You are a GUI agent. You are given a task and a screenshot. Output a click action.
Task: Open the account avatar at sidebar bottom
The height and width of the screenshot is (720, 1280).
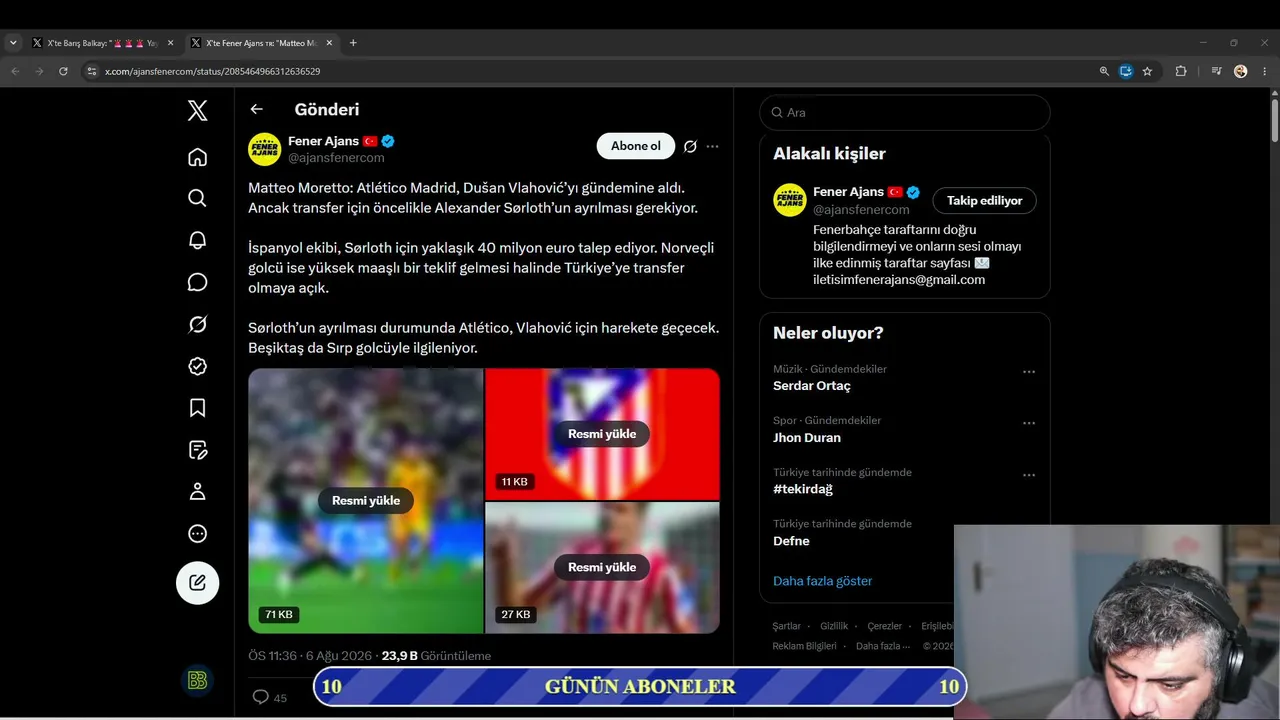pos(198,681)
